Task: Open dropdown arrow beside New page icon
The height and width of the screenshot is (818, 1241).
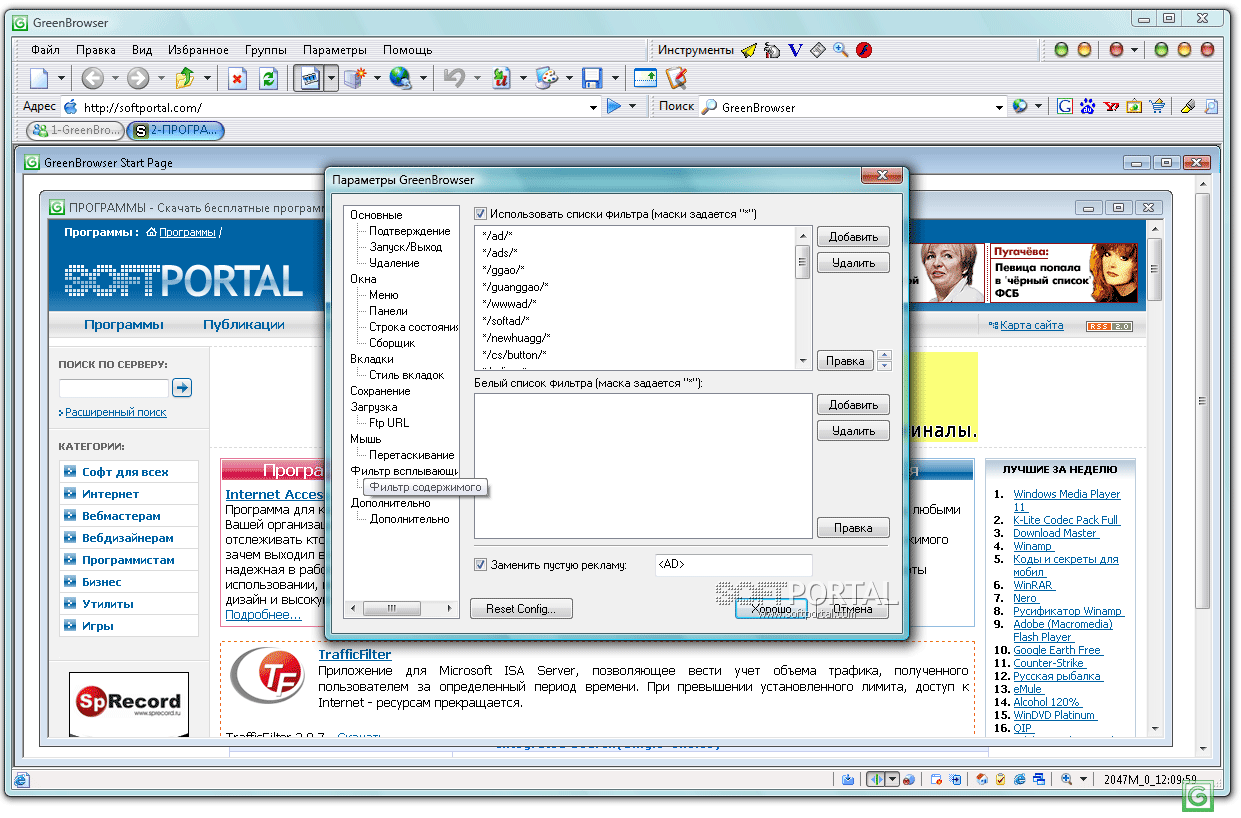Action: [61, 78]
